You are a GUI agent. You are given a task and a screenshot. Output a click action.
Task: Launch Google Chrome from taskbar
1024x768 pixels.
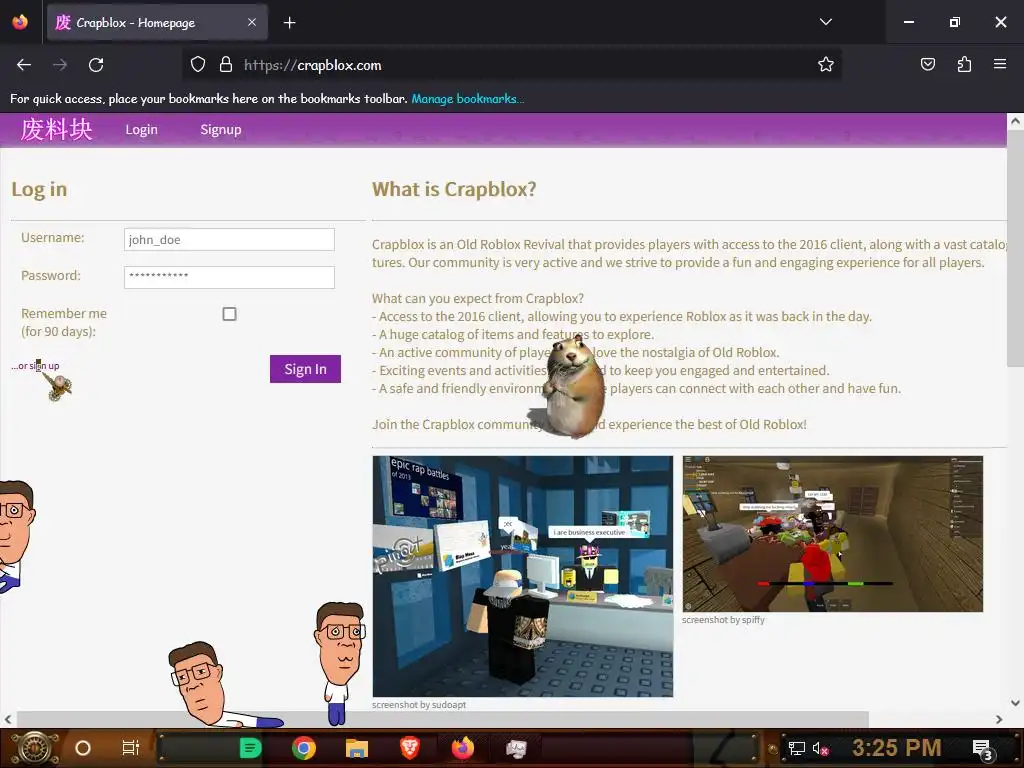coord(304,748)
